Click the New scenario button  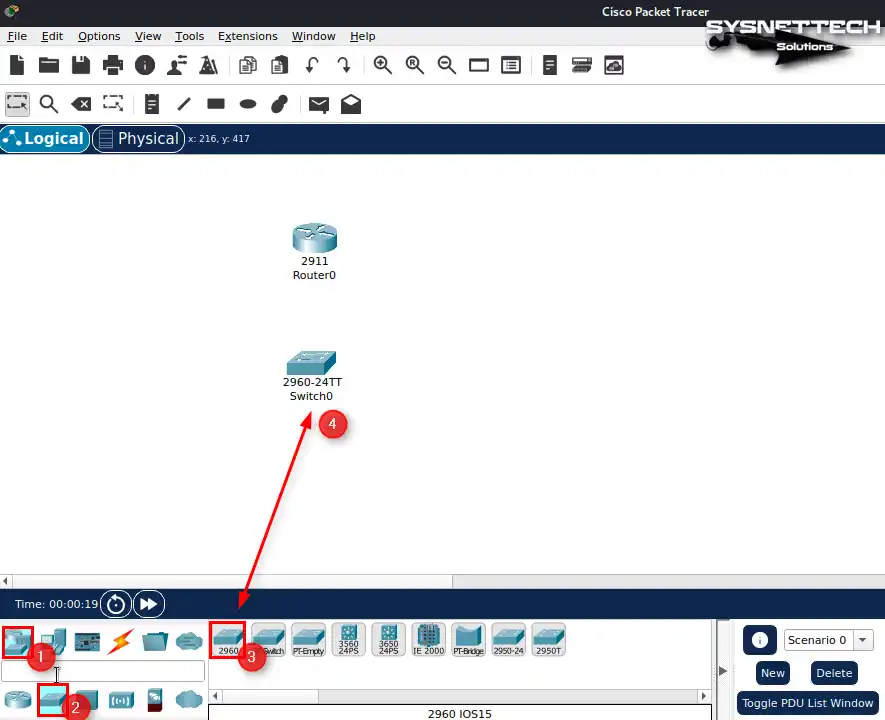click(x=773, y=673)
